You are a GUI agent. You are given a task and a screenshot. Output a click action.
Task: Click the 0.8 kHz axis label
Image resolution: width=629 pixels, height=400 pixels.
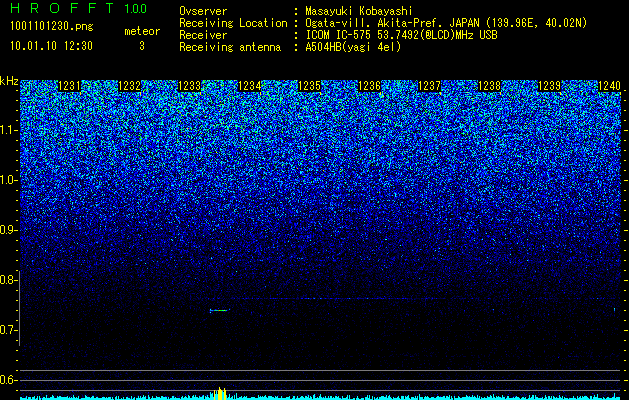tap(8, 280)
